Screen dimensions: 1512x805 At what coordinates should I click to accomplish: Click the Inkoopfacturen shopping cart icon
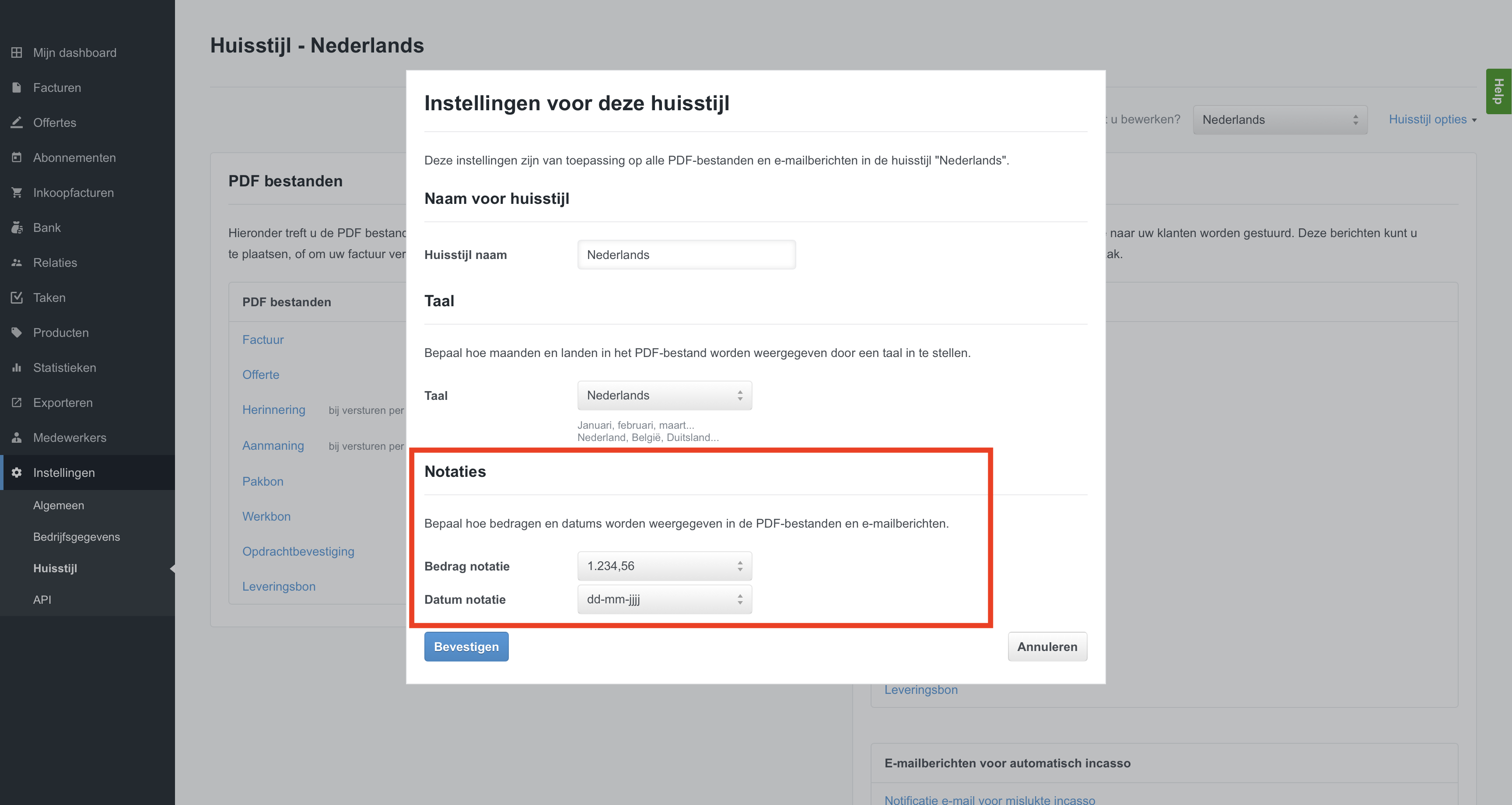[17, 192]
